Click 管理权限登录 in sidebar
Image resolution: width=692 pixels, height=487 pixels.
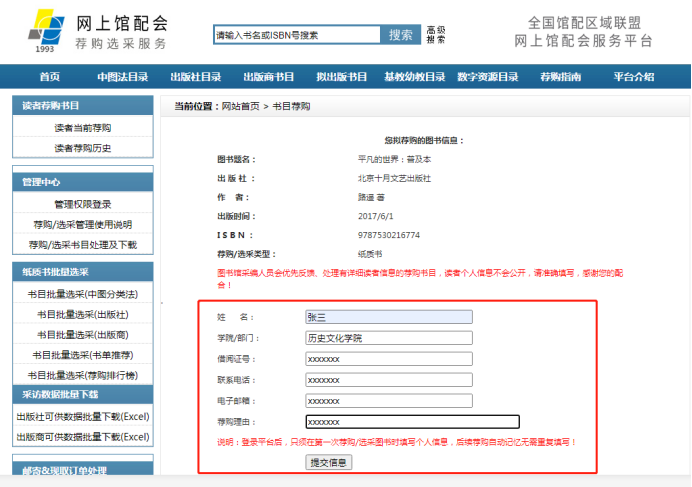[83, 204]
